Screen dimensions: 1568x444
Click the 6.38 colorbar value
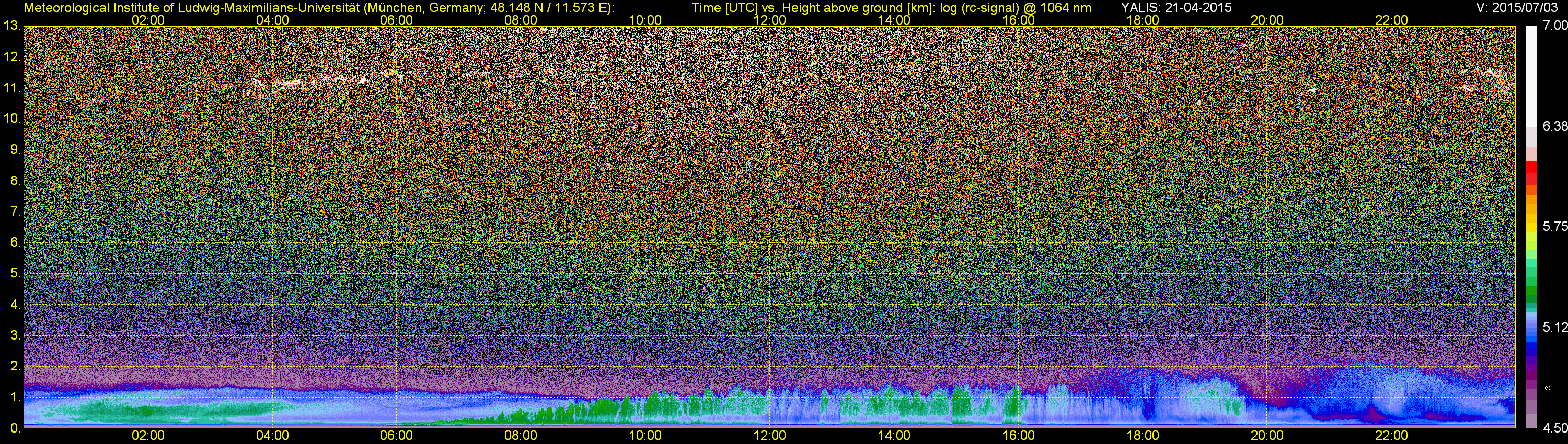click(1555, 126)
